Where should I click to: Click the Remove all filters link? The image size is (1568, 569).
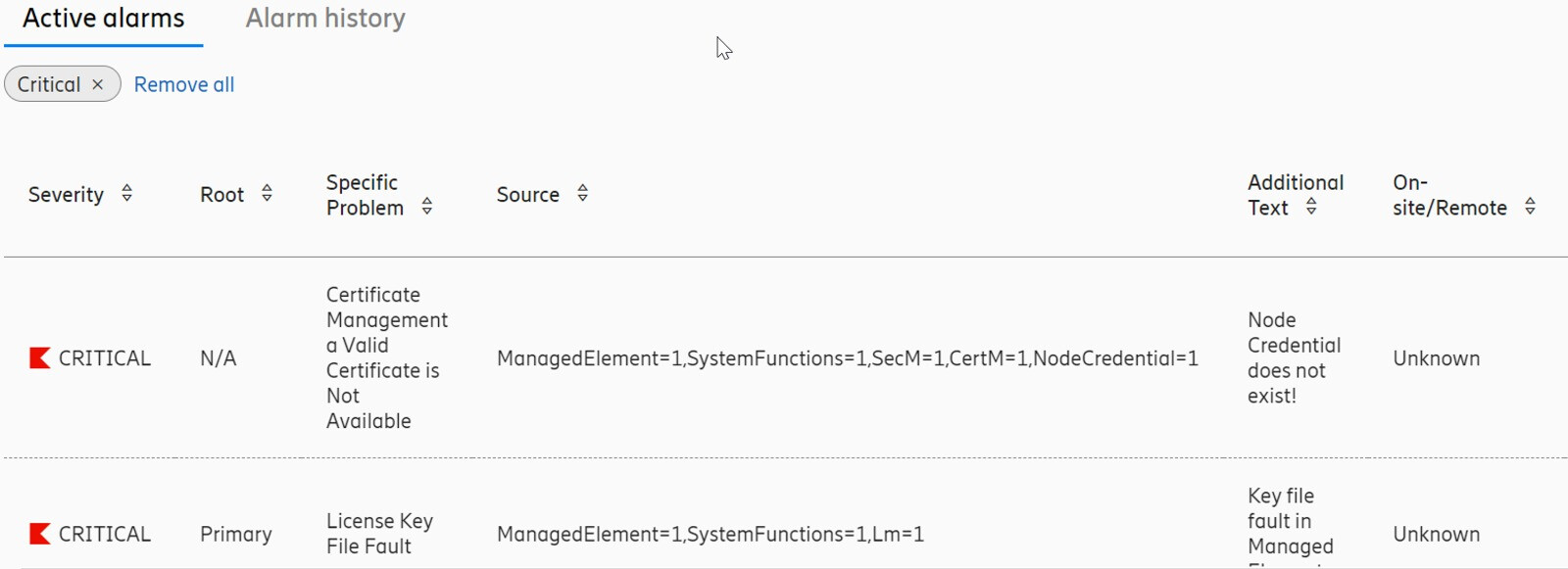184,85
